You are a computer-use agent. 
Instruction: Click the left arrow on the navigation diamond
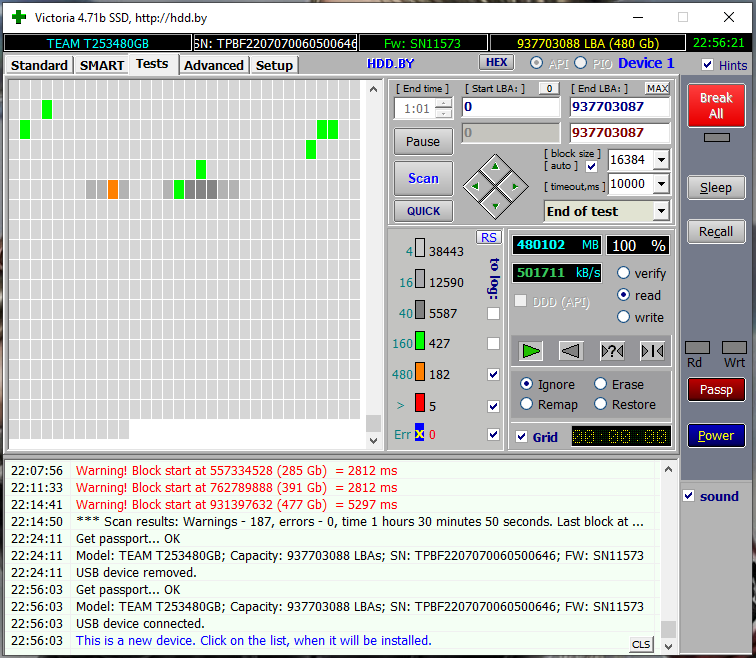point(475,186)
